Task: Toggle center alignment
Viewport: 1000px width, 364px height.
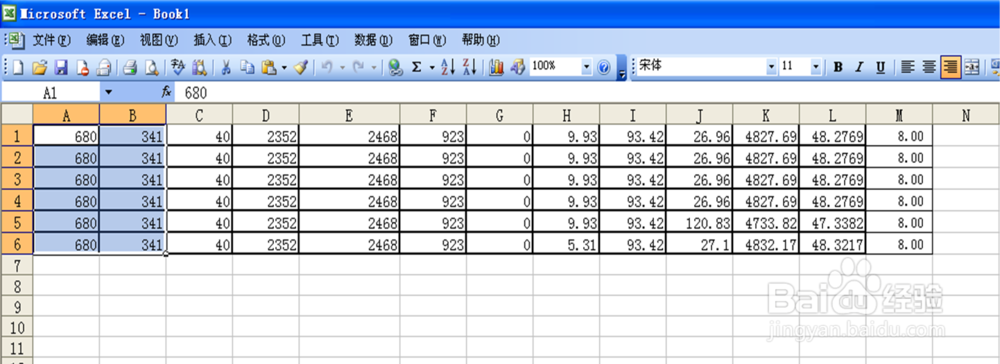Action: coord(929,66)
